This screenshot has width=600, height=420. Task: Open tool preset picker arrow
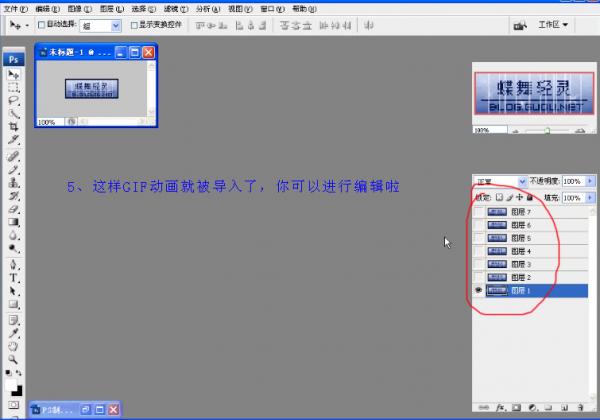coord(27,26)
